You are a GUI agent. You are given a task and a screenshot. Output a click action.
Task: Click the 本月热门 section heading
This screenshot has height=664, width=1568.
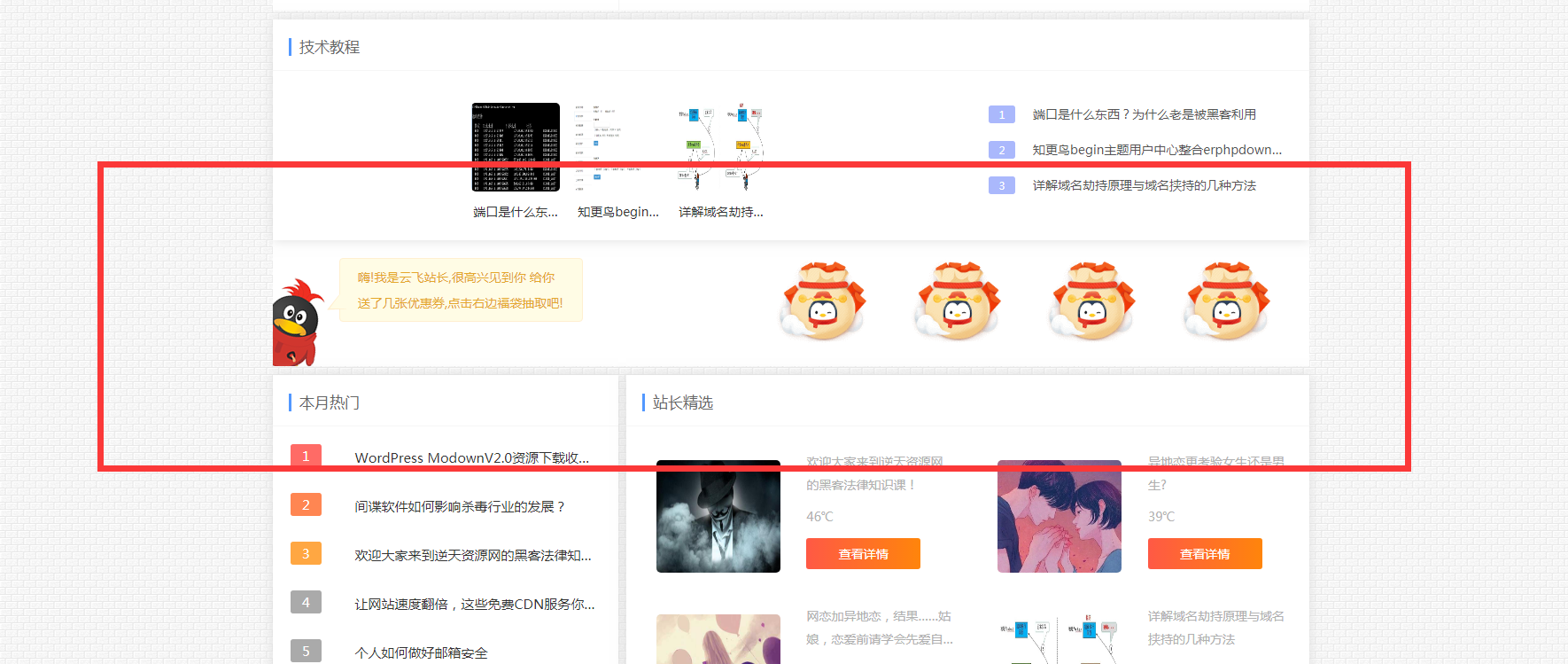click(330, 402)
